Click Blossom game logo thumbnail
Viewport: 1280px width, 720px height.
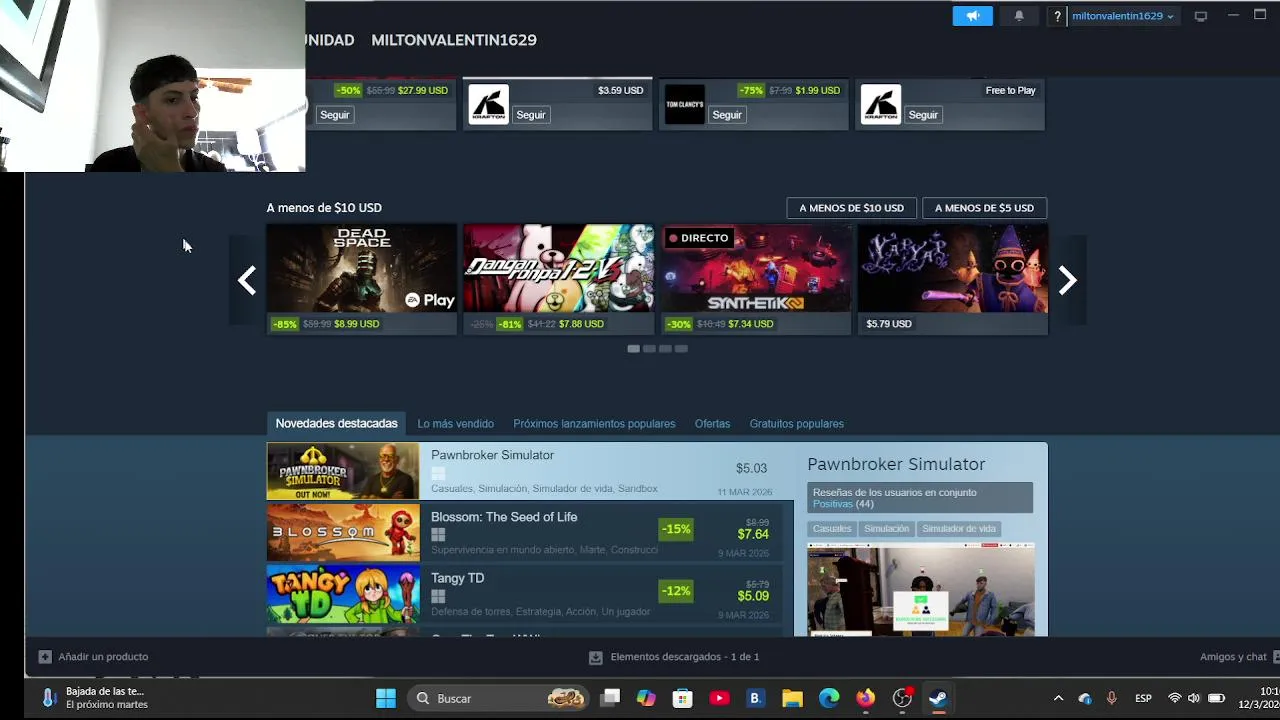pyautogui.click(x=343, y=532)
